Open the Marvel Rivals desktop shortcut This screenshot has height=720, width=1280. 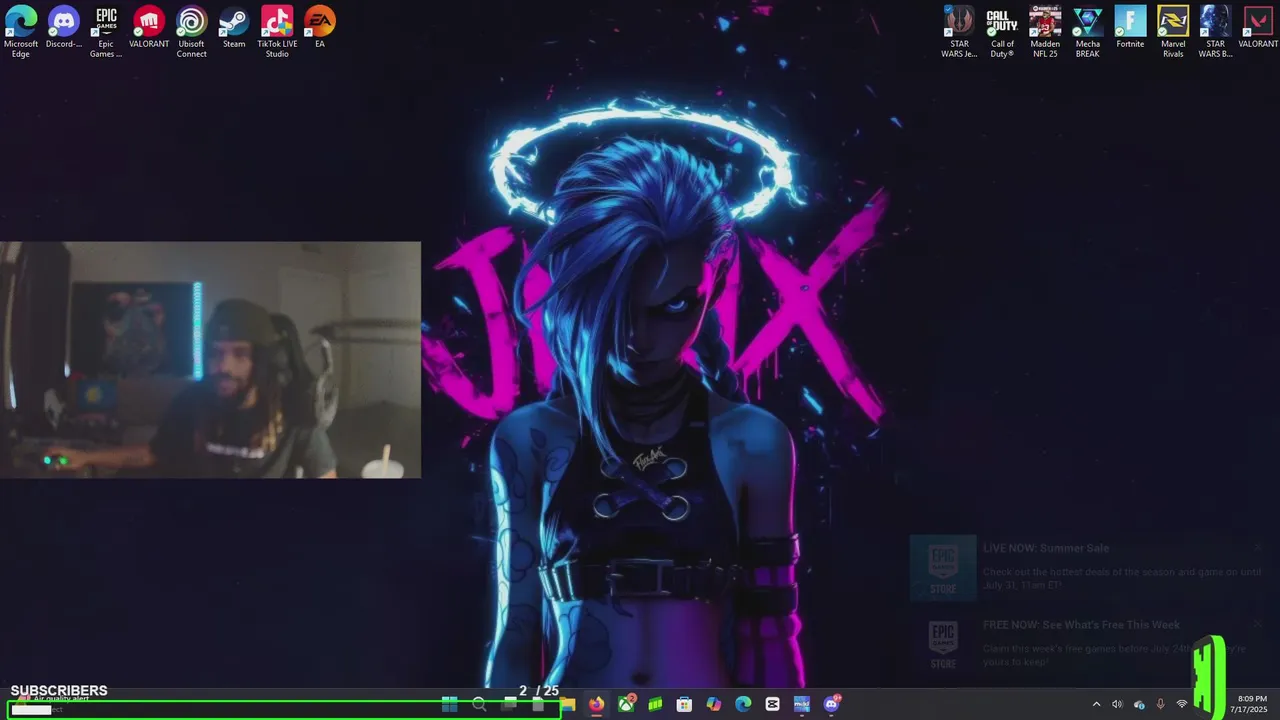[1173, 32]
